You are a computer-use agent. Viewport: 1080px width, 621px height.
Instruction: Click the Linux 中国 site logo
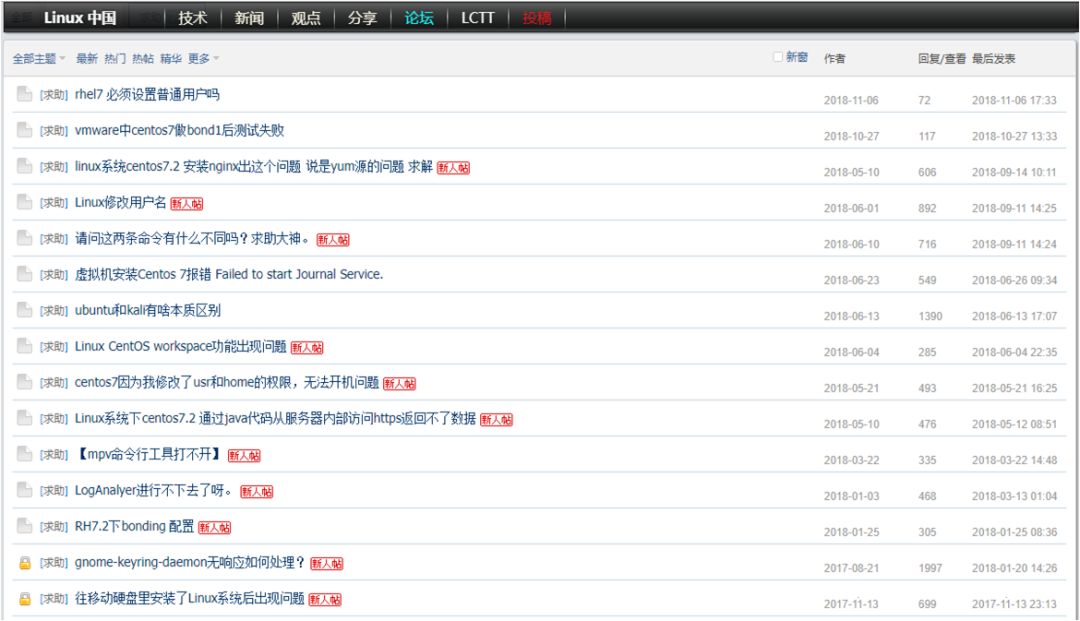coord(80,18)
